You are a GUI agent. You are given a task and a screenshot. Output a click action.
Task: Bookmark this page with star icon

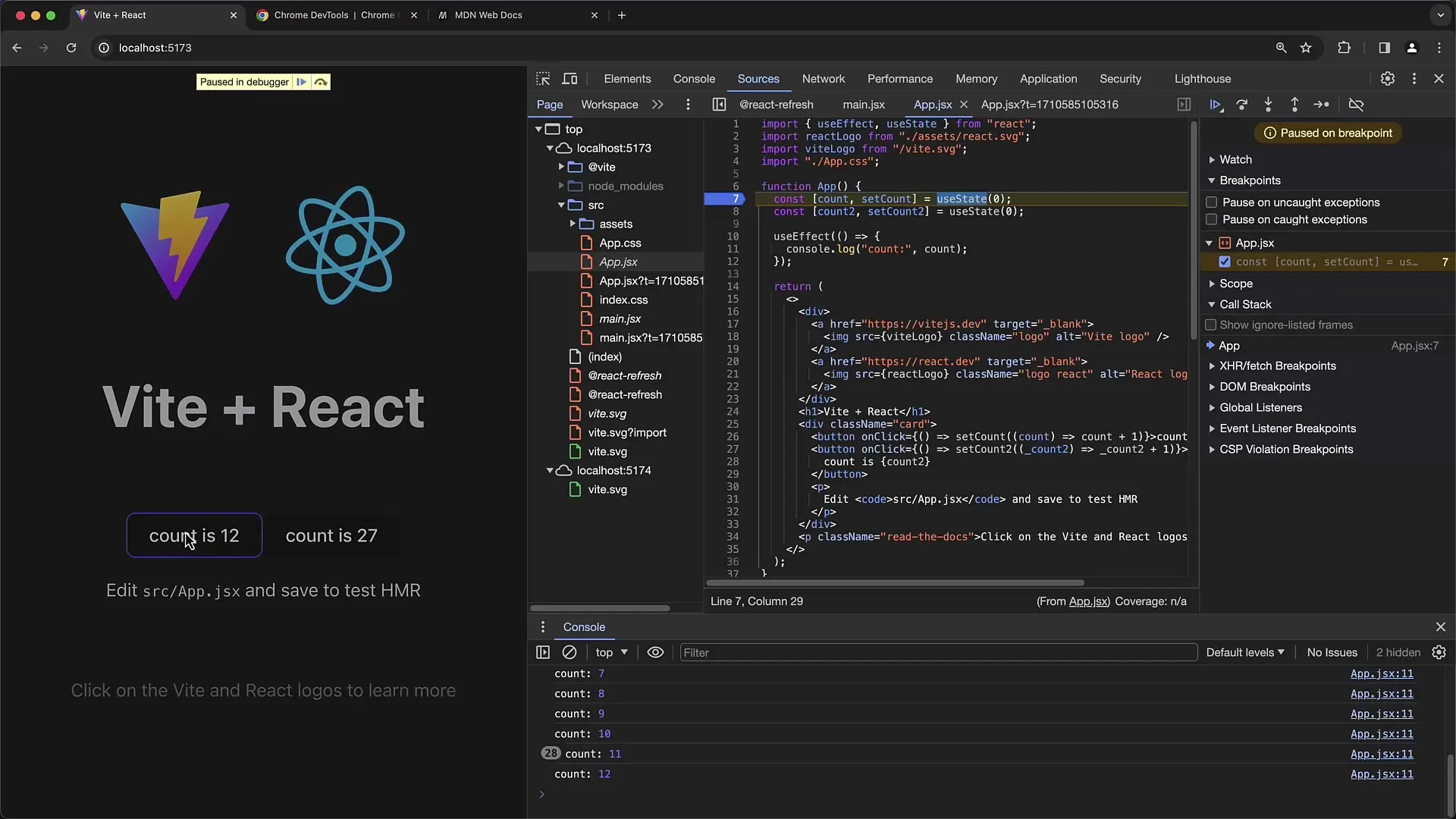tap(1306, 48)
